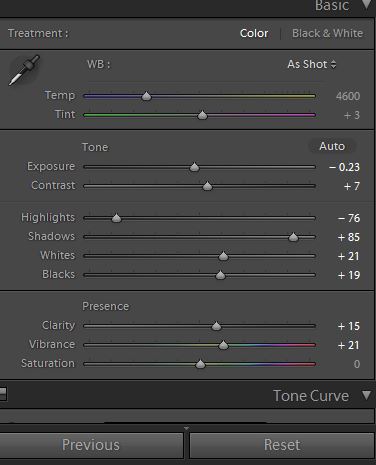This screenshot has height=465, width=376.
Task: Toggle the Tone Curve panel switch
Action: coord(3,394)
